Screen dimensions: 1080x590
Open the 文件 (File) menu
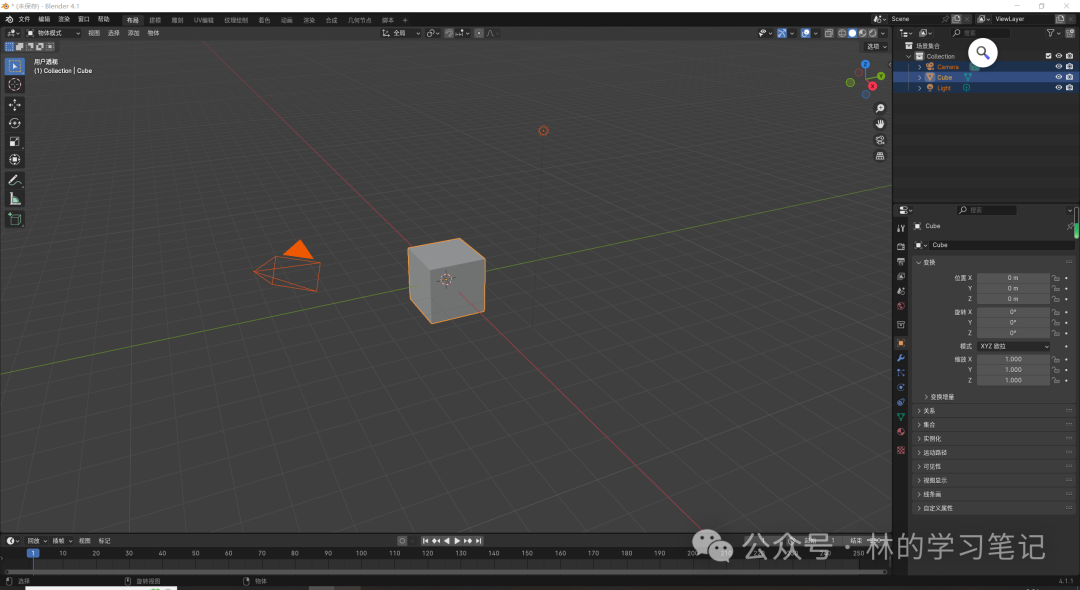tap(24, 19)
